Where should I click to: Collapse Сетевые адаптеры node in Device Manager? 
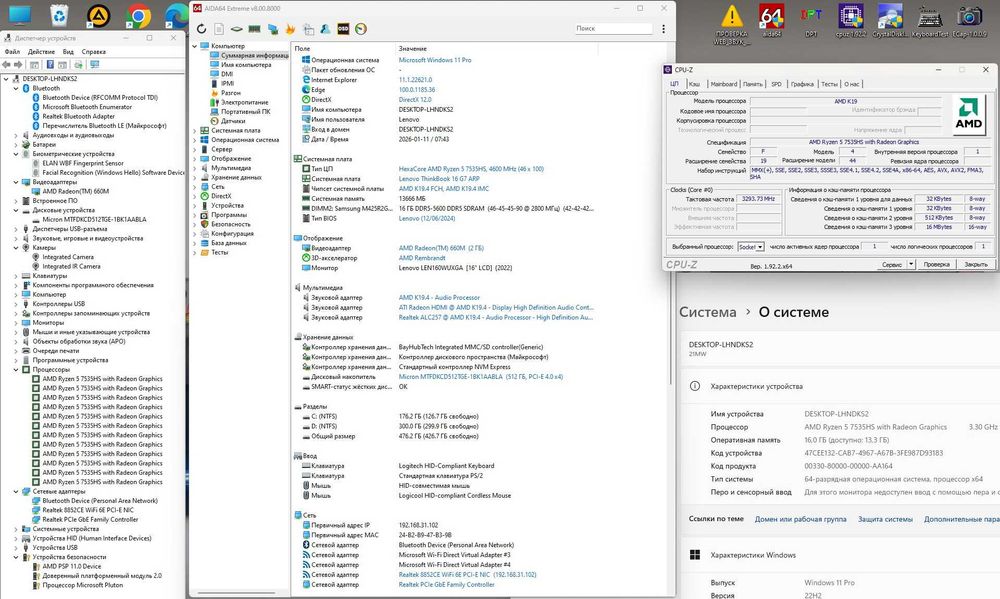16,491
